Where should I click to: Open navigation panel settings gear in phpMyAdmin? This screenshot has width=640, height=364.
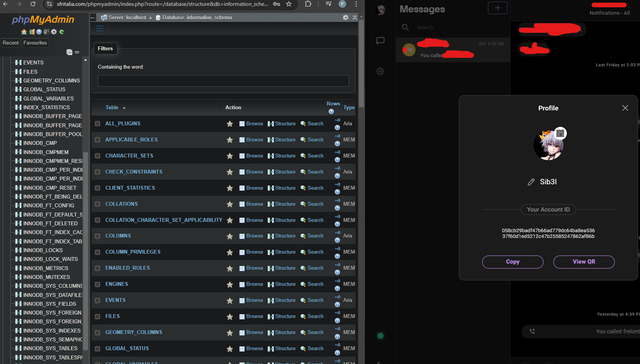54,32
